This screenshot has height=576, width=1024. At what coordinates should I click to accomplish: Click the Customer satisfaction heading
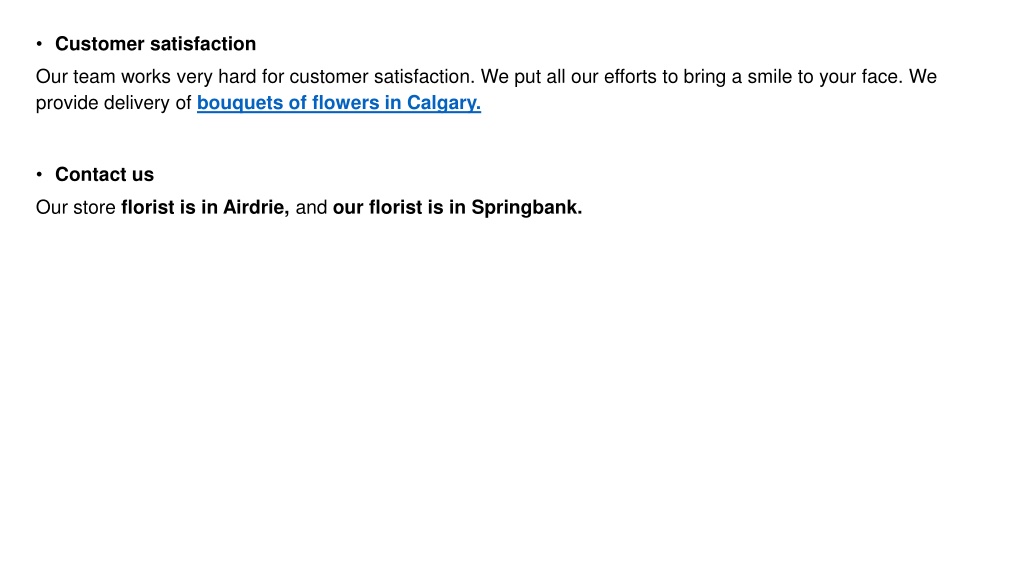[155, 44]
